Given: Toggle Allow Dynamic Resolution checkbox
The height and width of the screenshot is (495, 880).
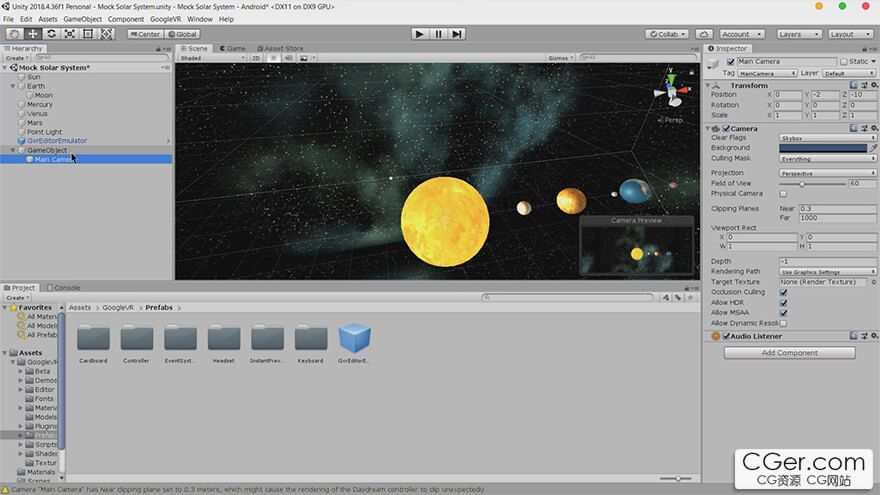Looking at the screenshot, I should [783, 323].
